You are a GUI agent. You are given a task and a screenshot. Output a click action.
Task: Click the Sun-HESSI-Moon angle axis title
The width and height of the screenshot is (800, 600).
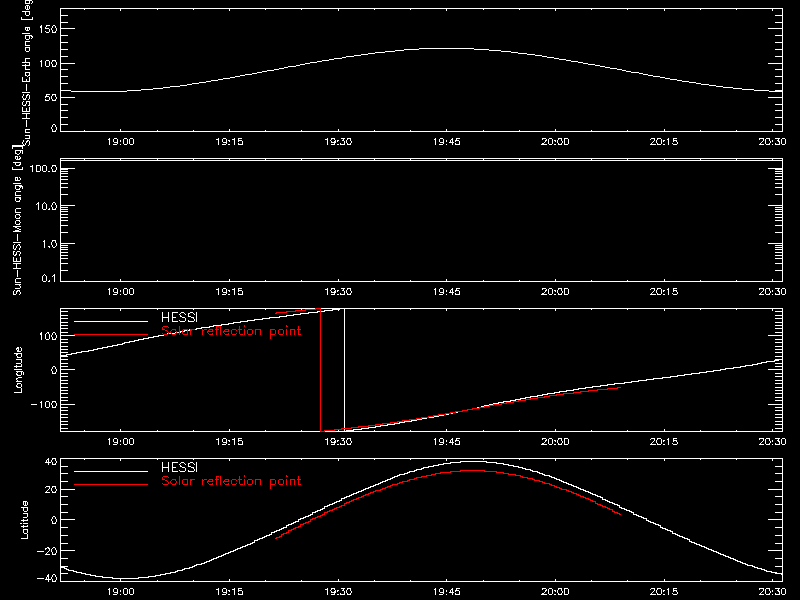click(x=17, y=219)
